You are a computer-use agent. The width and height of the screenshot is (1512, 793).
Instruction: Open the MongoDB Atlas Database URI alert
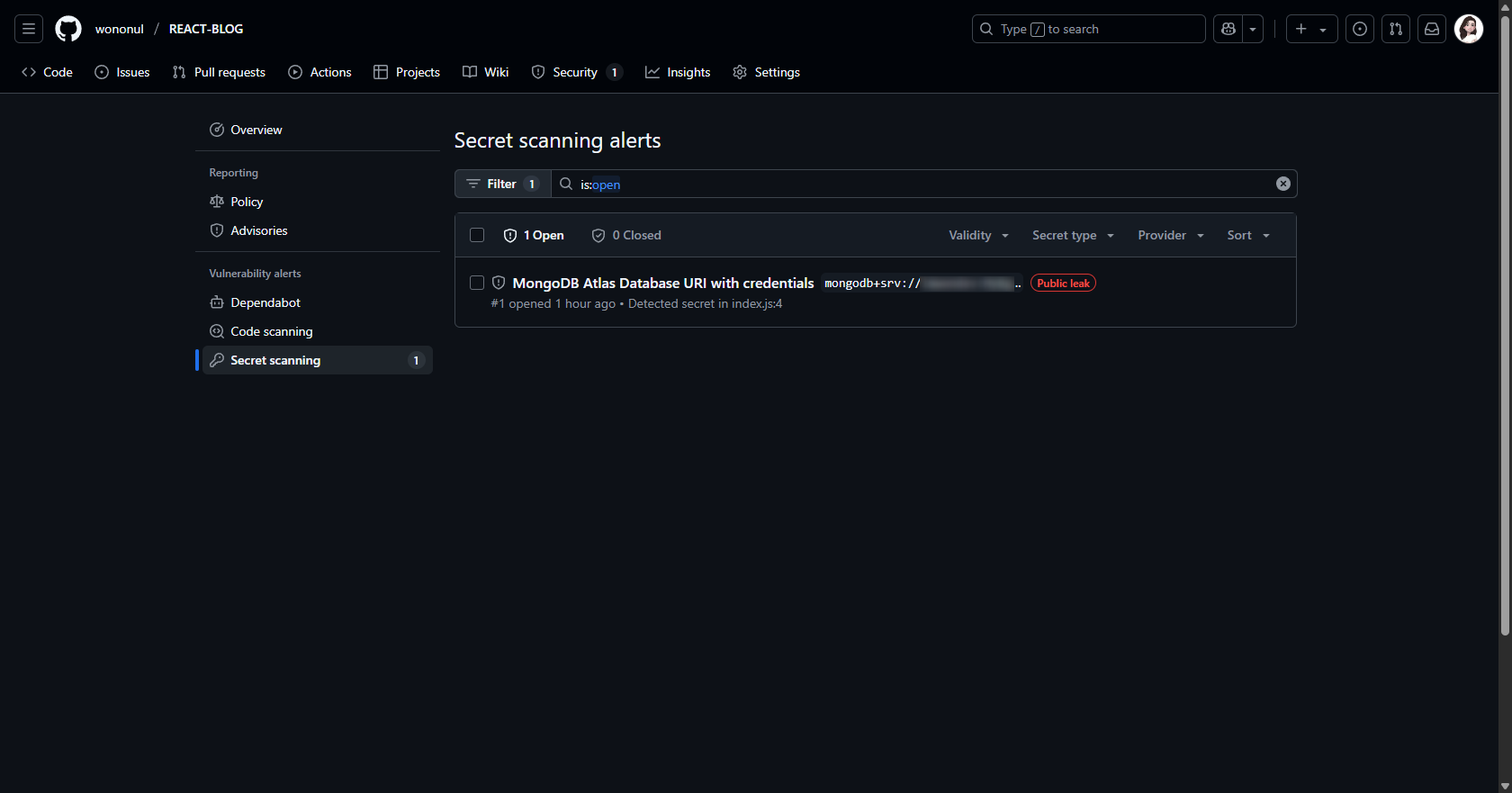pyautogui.click(x=663, y=283)
